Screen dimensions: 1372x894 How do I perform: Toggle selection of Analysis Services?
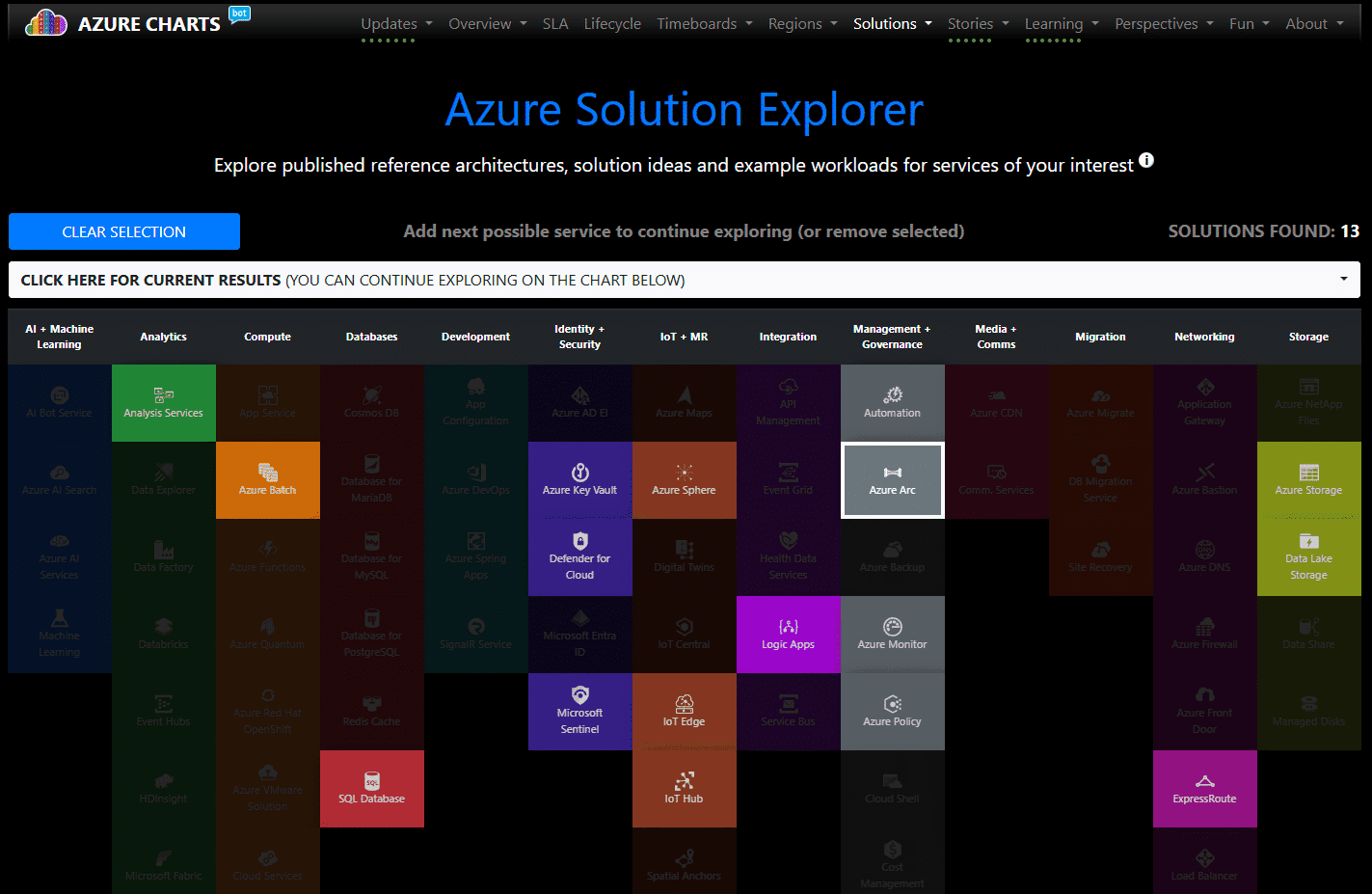[163, 403]
